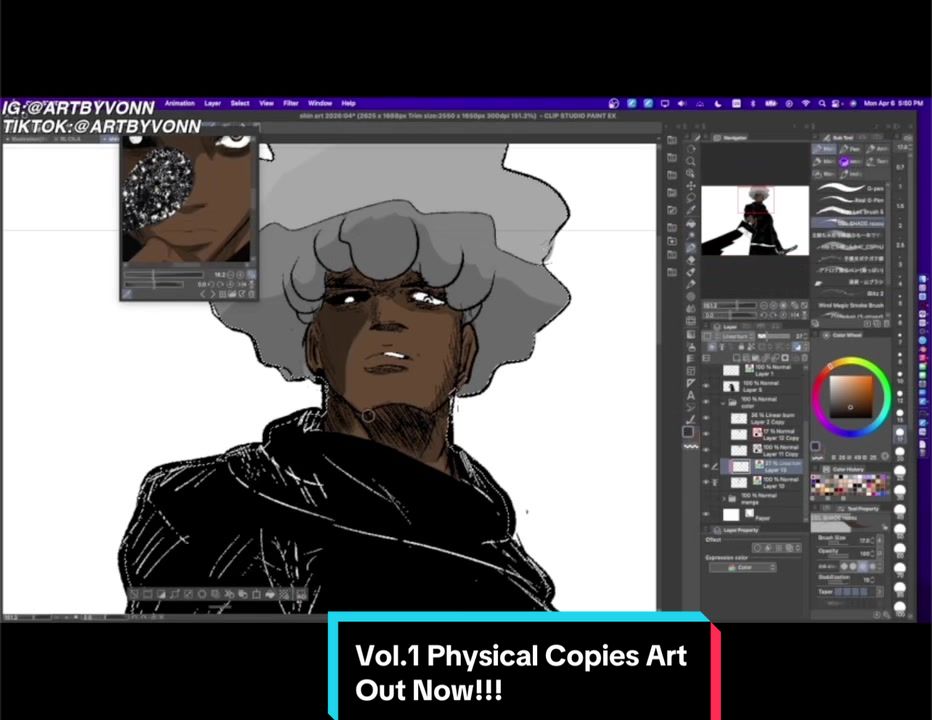Rotate canvas left in Navigator panel
The height and width of the screenshot is (720, 932).
point(764,315)
